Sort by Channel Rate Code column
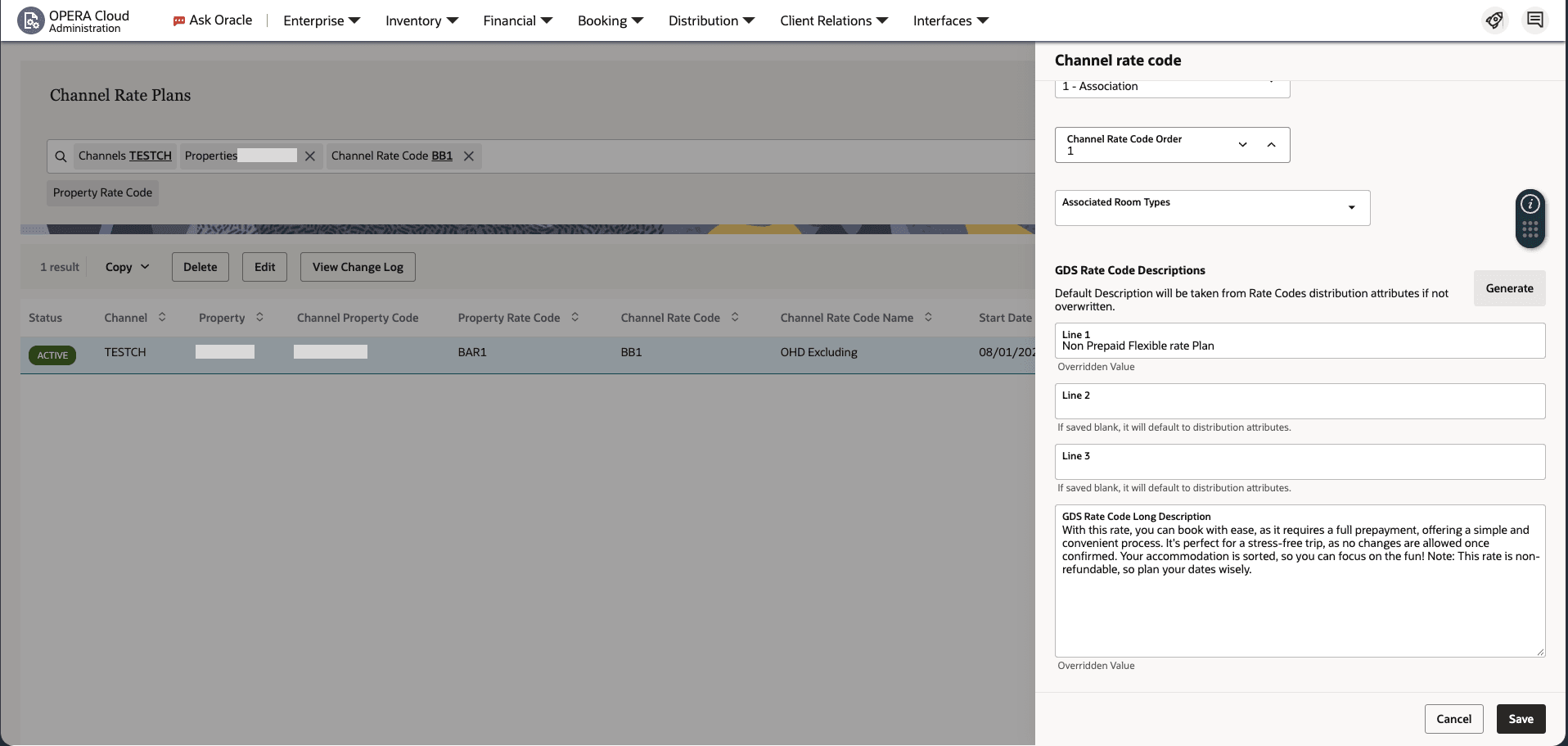 tap(735, 317)
